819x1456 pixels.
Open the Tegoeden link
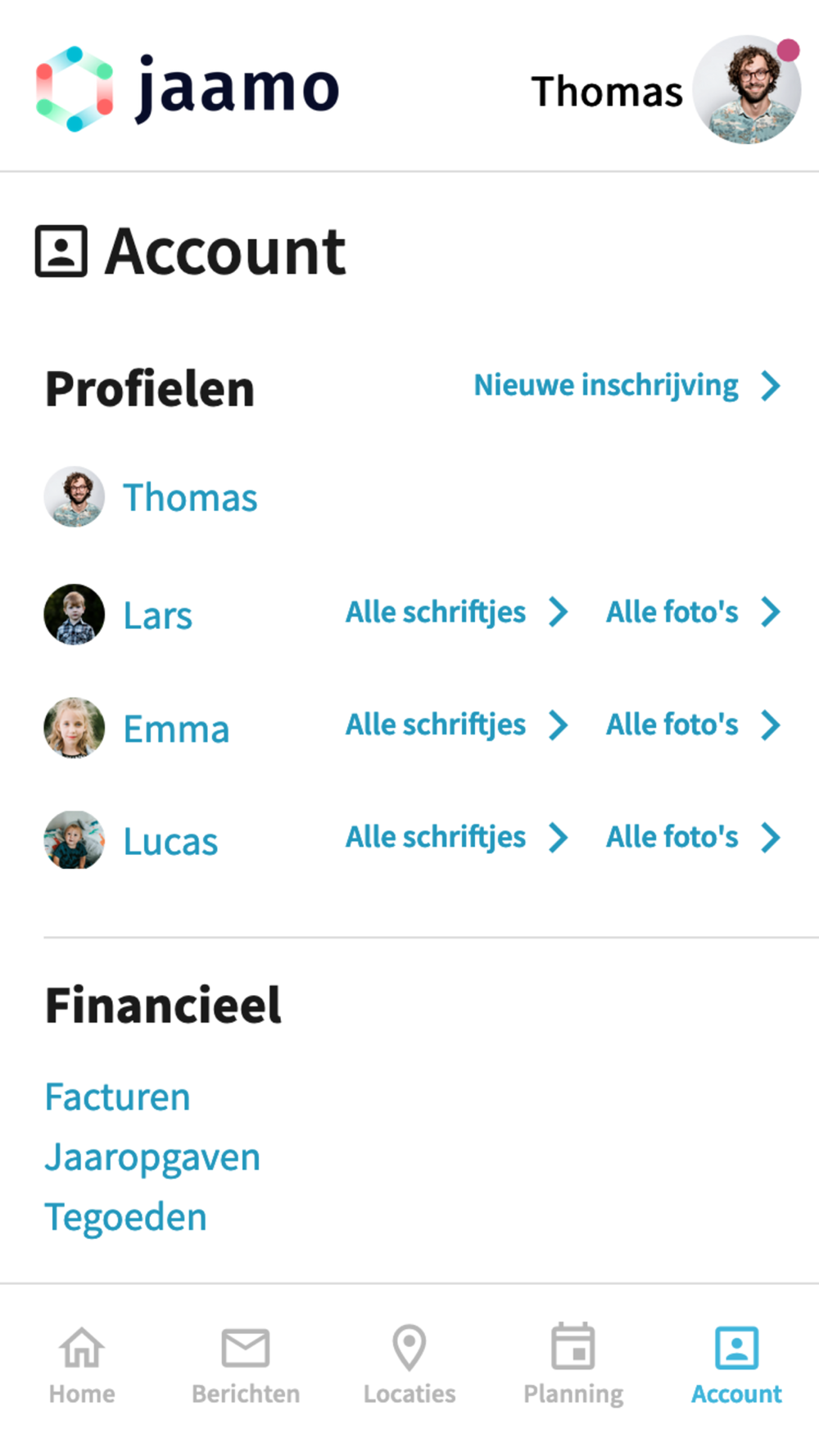click(126, 1217)
